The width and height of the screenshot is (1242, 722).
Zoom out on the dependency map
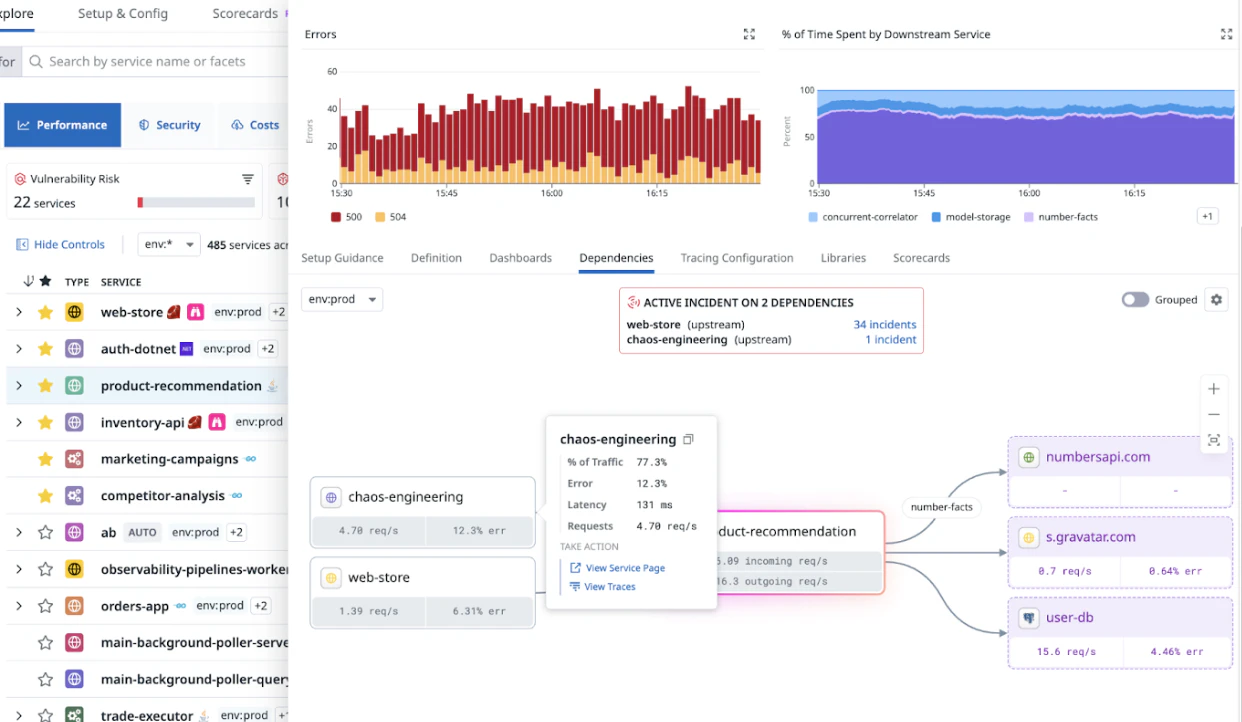pyautogui.click(x=1214, y=414)
